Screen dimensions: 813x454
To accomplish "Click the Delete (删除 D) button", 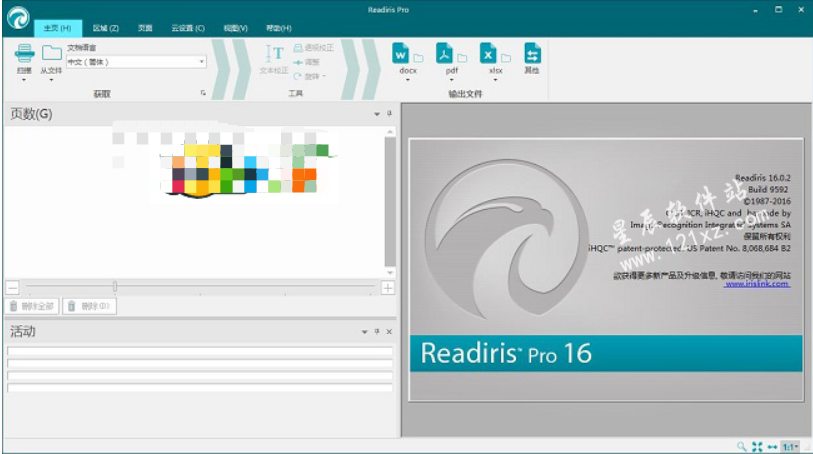I will [x=89, y=306].
